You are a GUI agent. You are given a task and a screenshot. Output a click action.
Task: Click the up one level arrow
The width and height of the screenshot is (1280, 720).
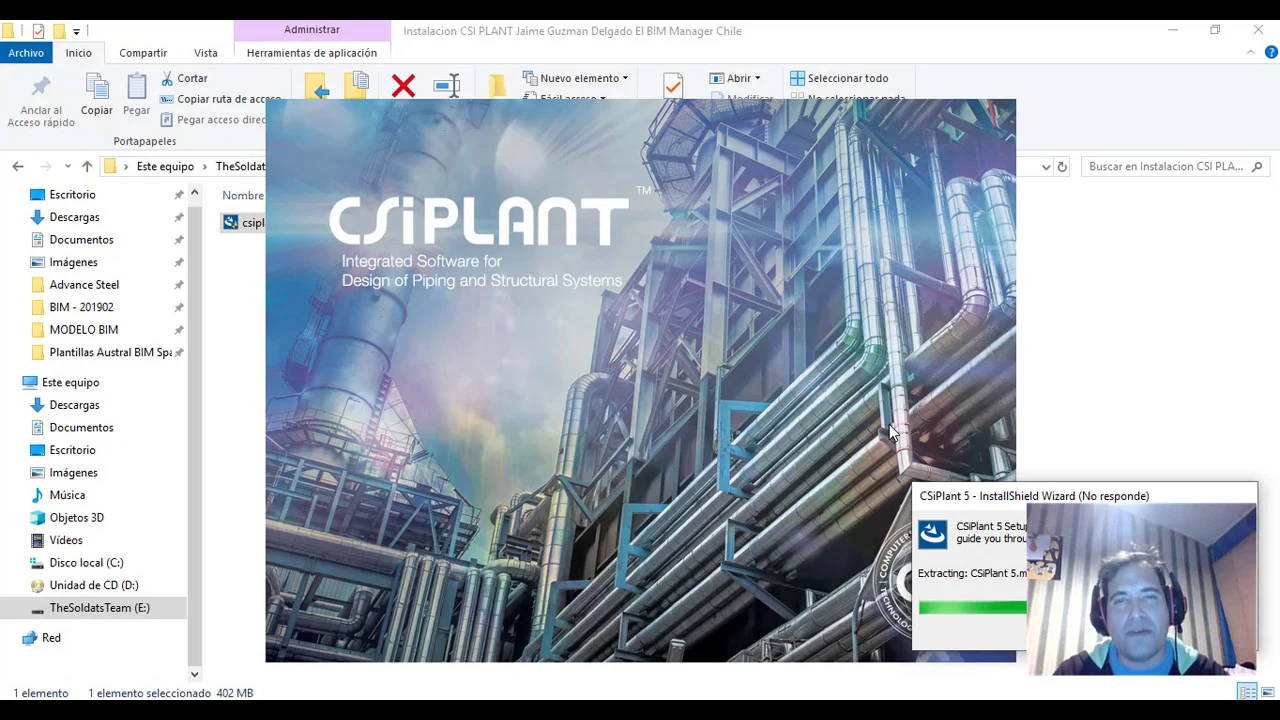[87, 167]
